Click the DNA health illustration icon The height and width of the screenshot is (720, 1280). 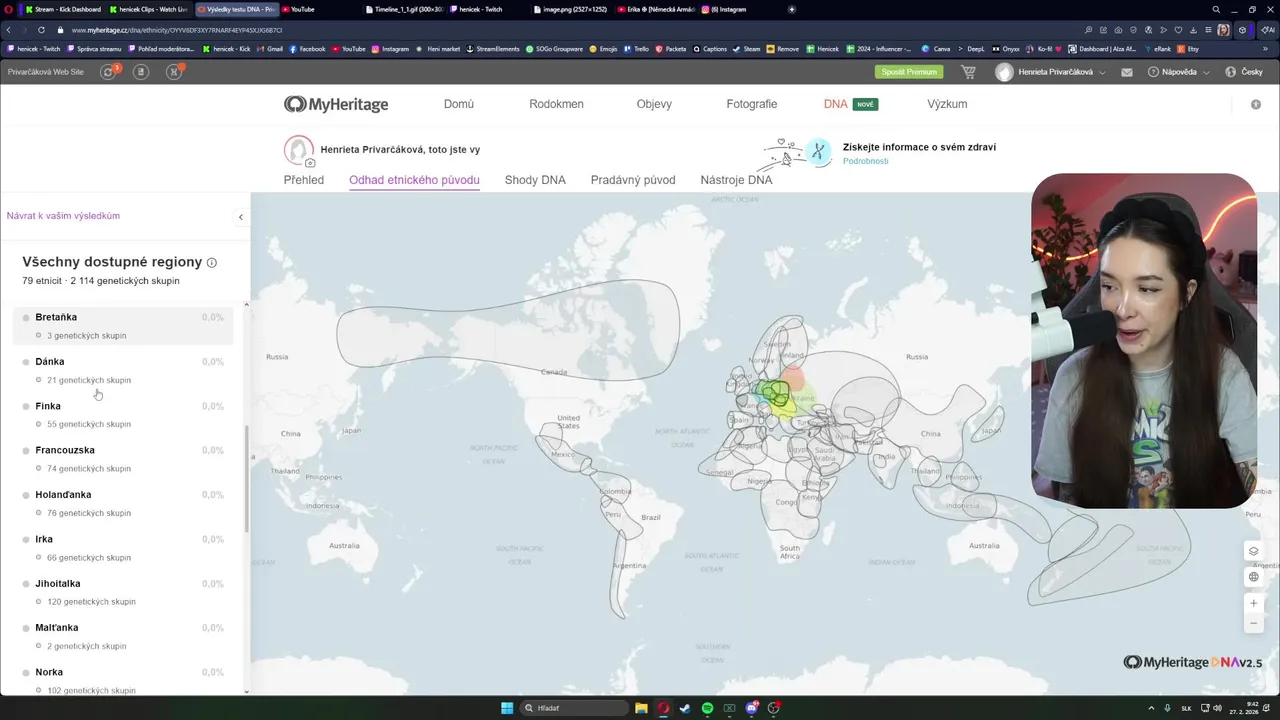(797, 152)
